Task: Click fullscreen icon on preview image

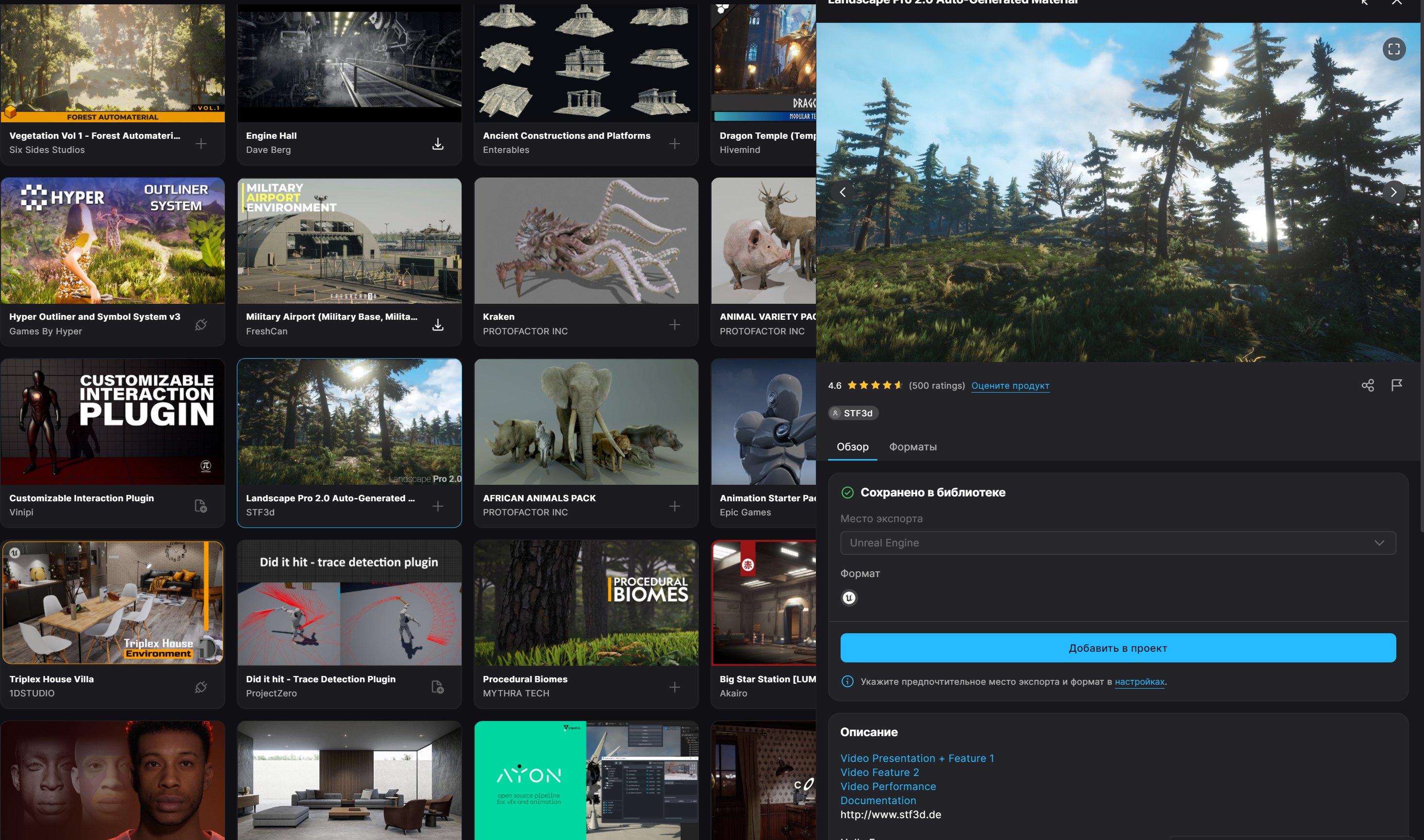Action: [x=1393, y=49]
